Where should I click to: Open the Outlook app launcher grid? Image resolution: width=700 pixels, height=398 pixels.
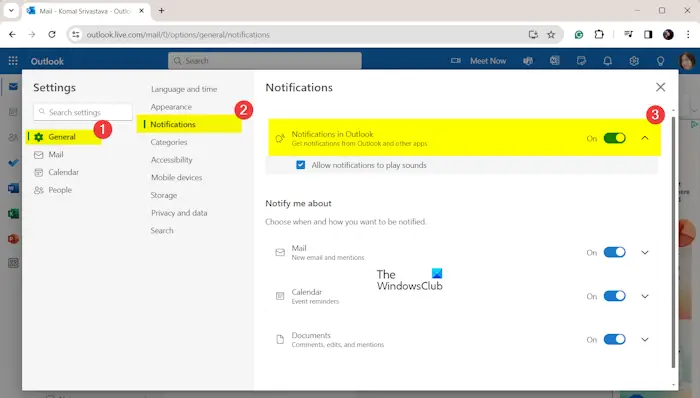tap(13, 61)
